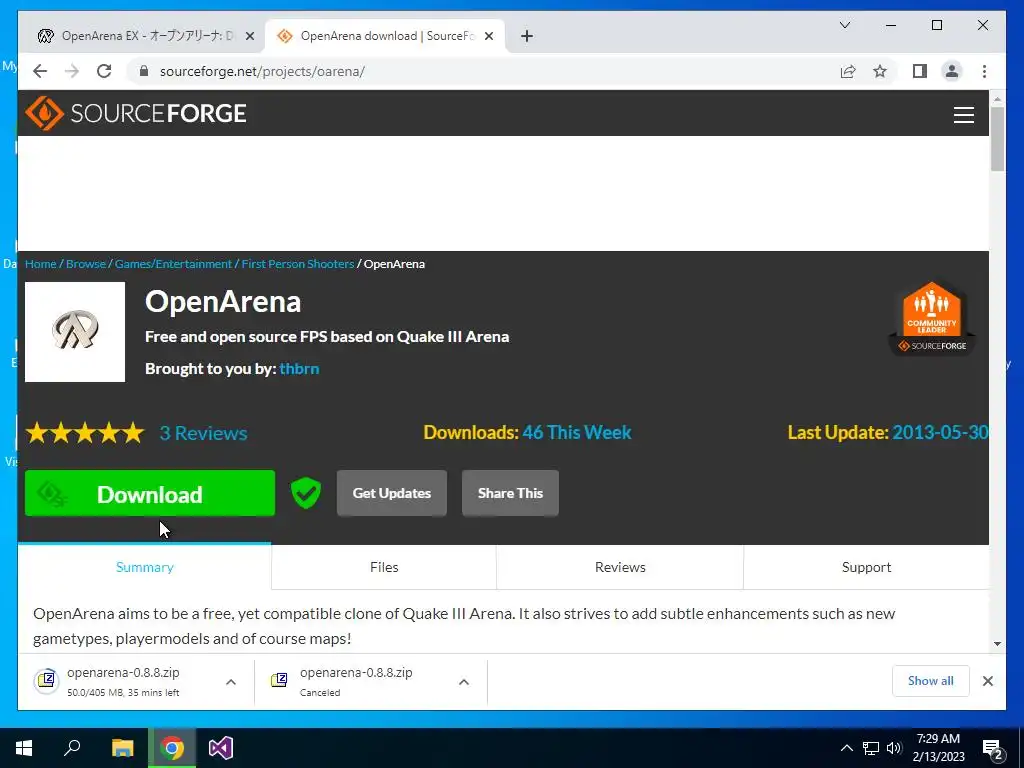Open the Browse breadcrumb link
The height and width of the screenshot is (768, 1024).
(x=86, y=264)
